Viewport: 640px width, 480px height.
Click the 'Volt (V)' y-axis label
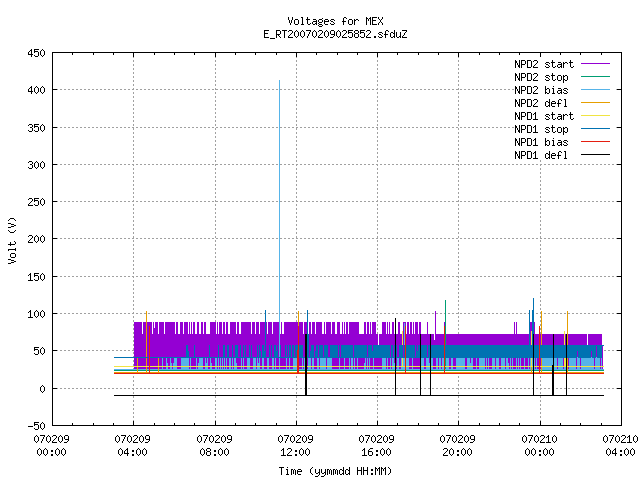(13, 240)
